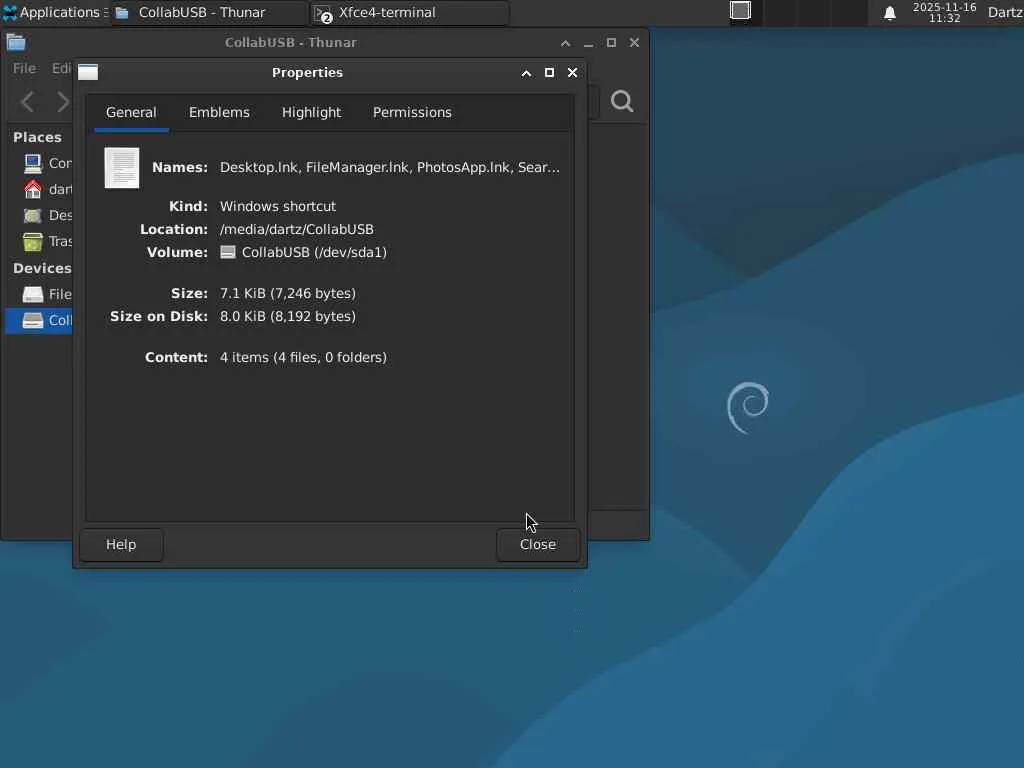Click the Content value 4 items
1024x768 pixels.
point(304,357)
